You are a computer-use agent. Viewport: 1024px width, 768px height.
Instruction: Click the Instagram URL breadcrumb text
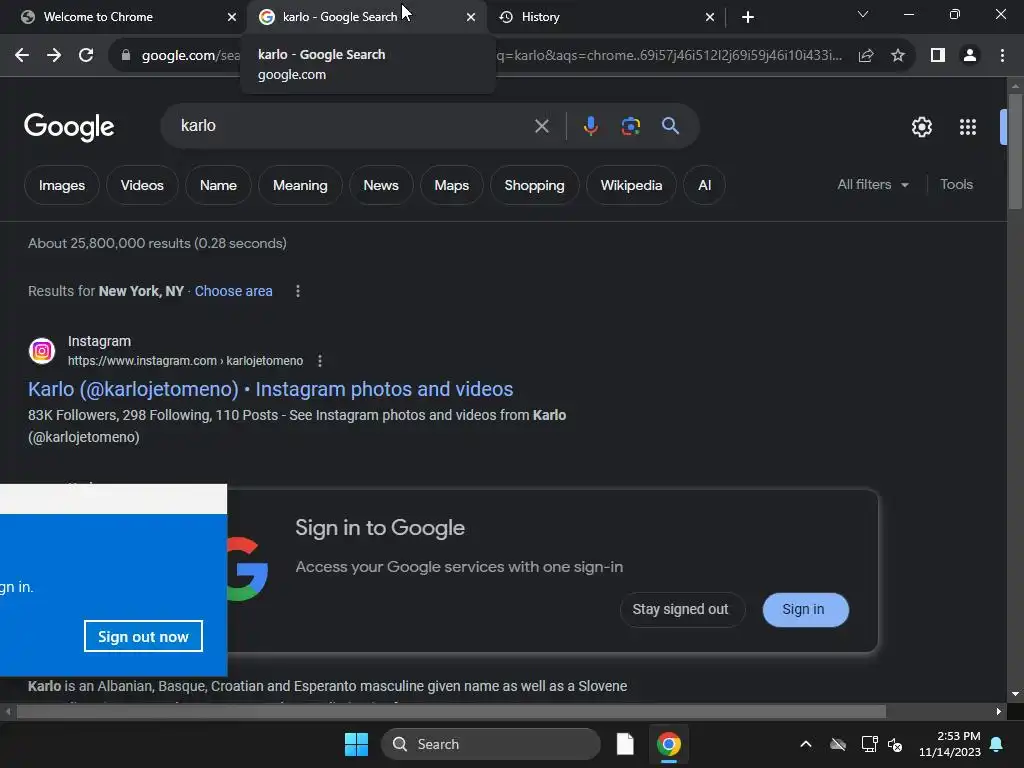[x=185, y=361]
